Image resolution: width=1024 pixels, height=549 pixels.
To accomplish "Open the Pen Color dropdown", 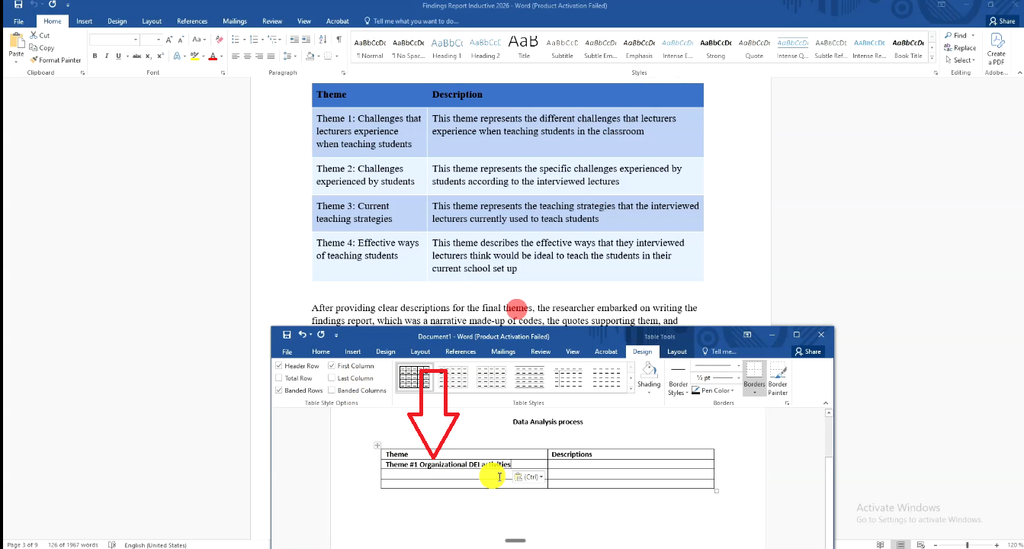I will pos(714,390).
